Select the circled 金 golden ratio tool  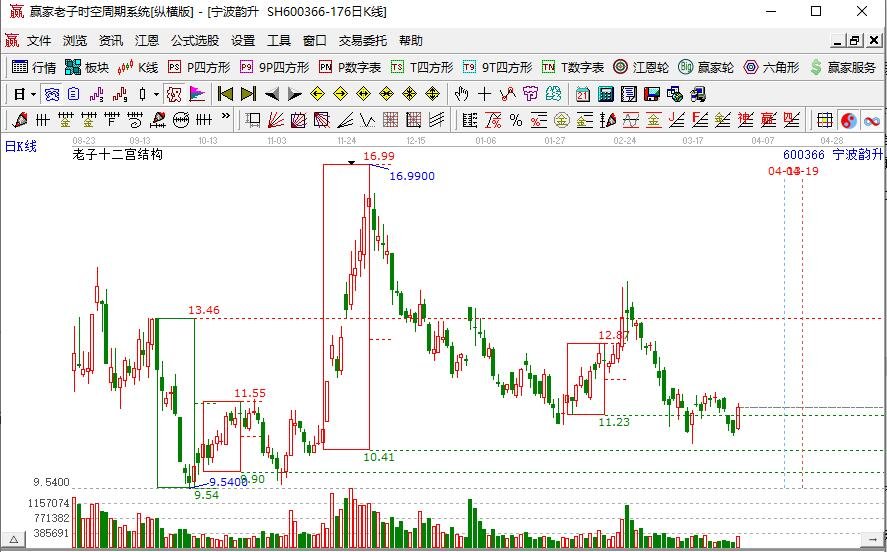tap(562, 120)
